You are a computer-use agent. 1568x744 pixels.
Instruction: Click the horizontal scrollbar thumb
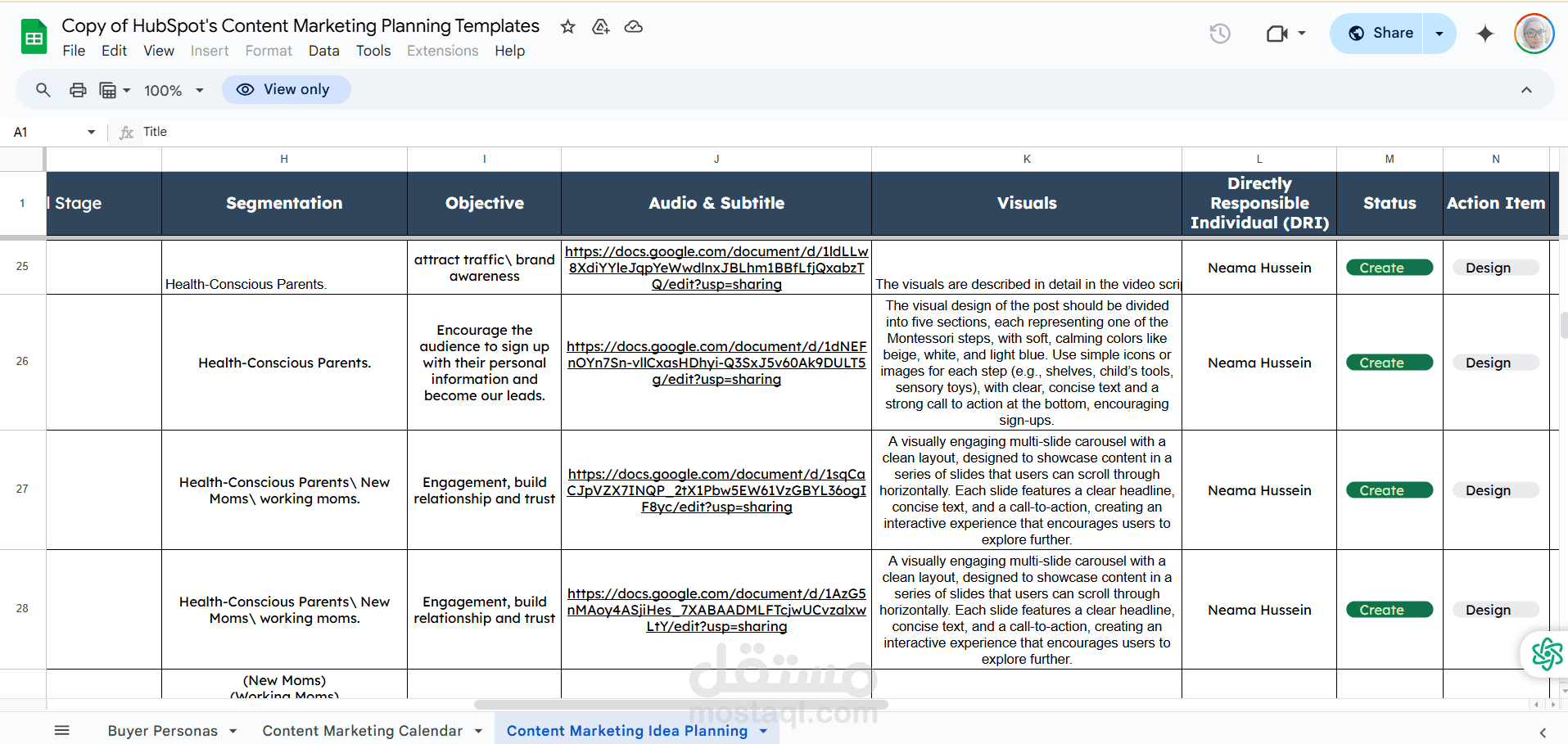click(681, 705)
